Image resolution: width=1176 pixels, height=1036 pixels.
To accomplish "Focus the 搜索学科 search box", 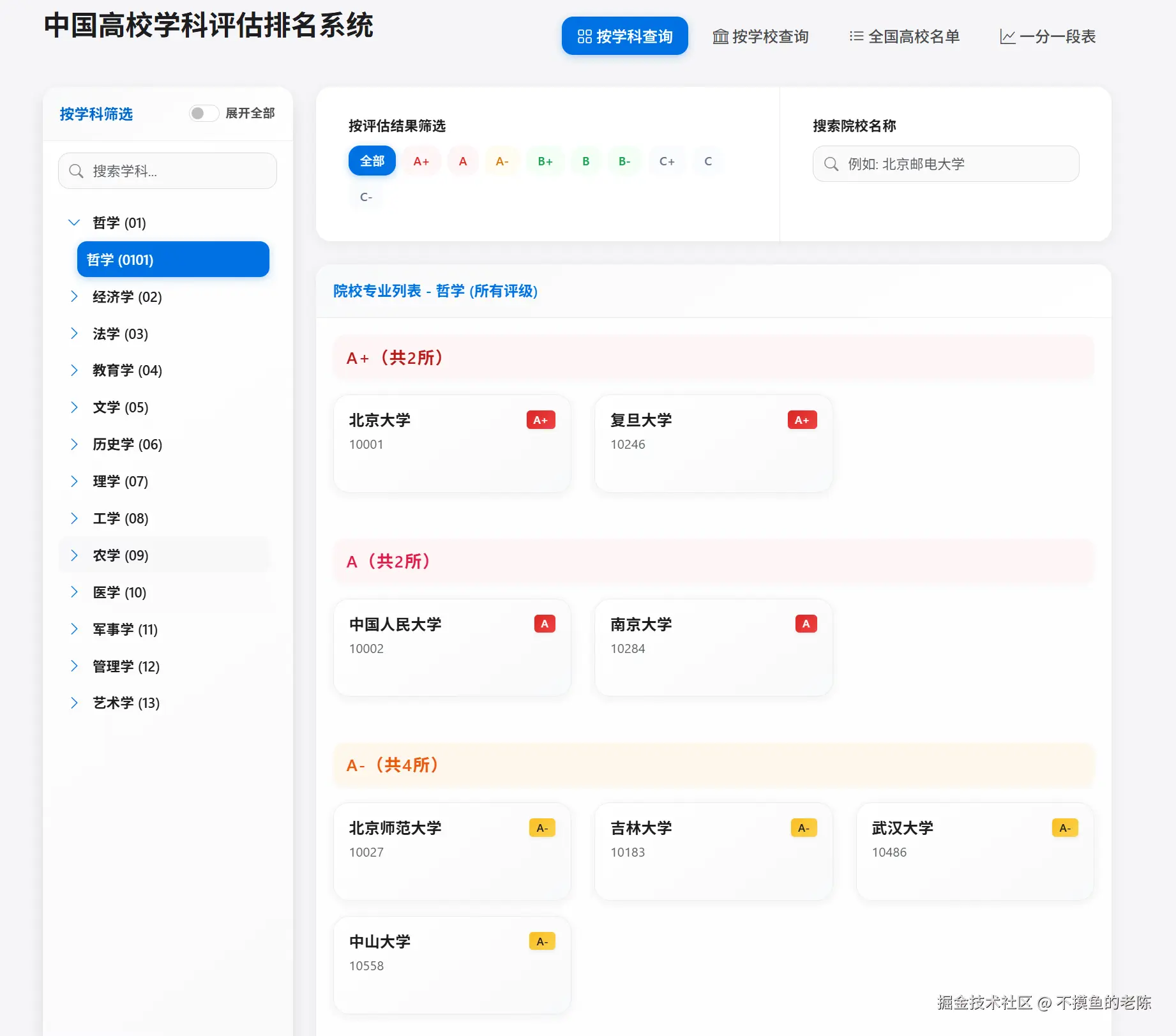I will click(x=167, y=170).
